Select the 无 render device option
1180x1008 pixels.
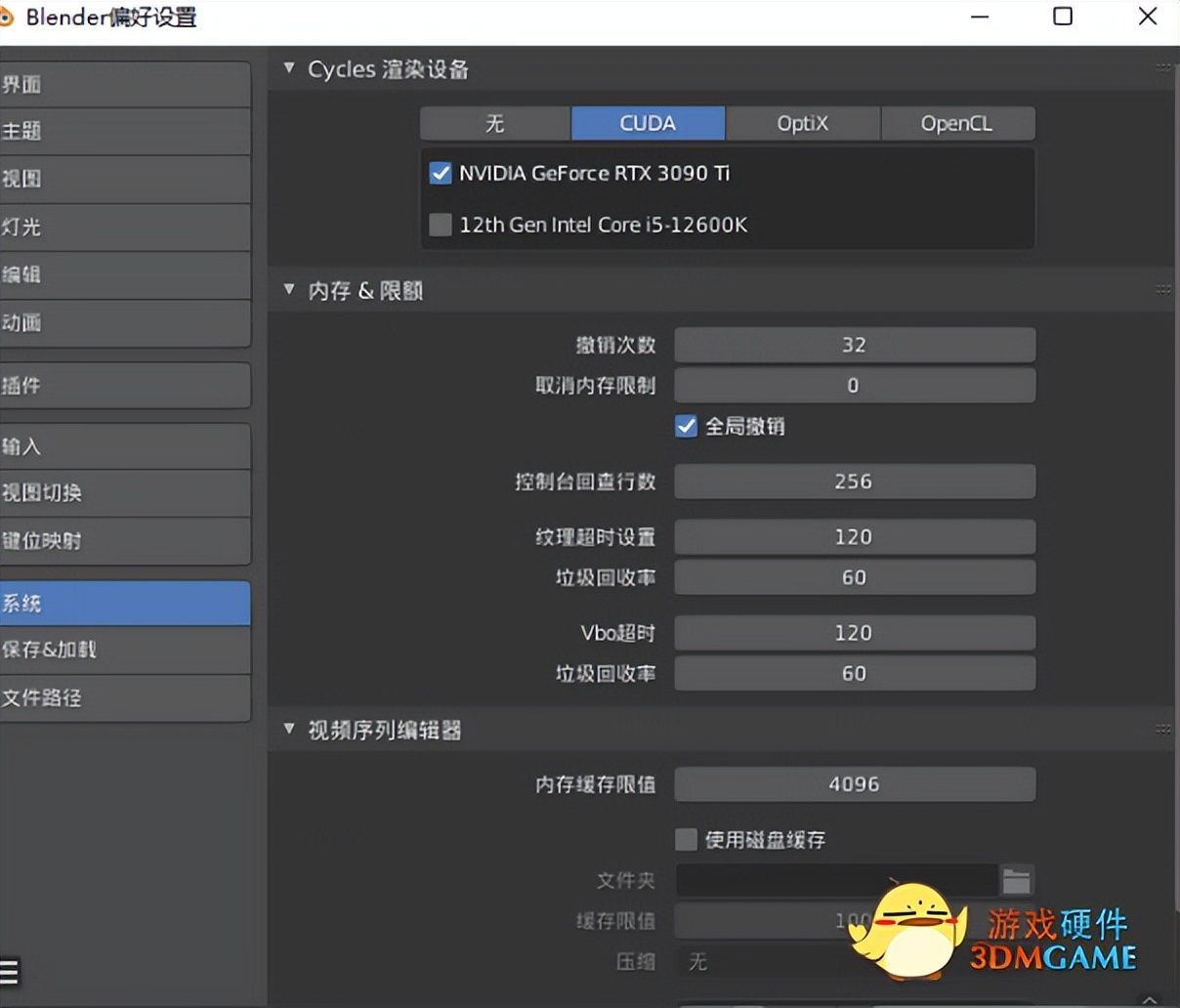(495, 123)
